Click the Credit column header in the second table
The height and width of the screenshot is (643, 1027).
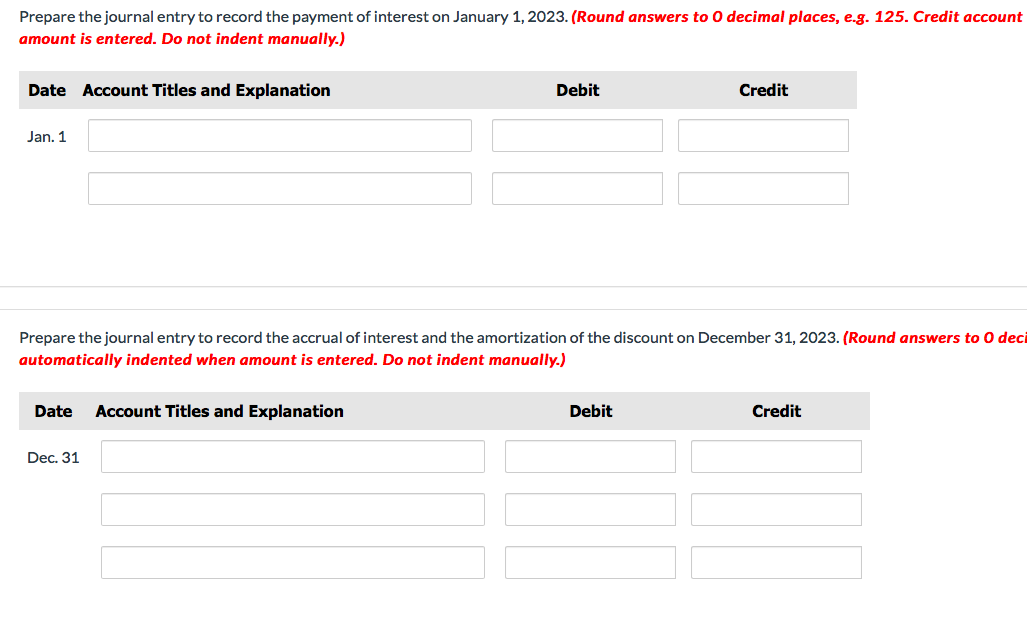[776, 411]
